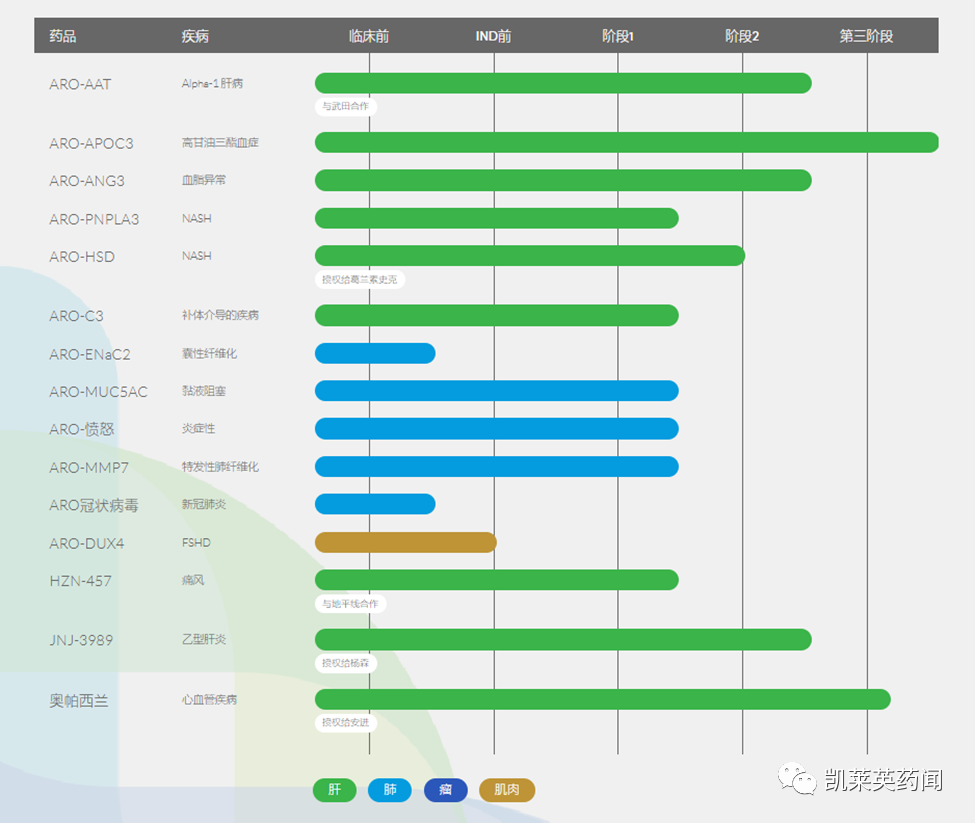Click the blue ARO-ENaC2 progress bar
This screenshot has height=823, width=975.
coord(375,353)
